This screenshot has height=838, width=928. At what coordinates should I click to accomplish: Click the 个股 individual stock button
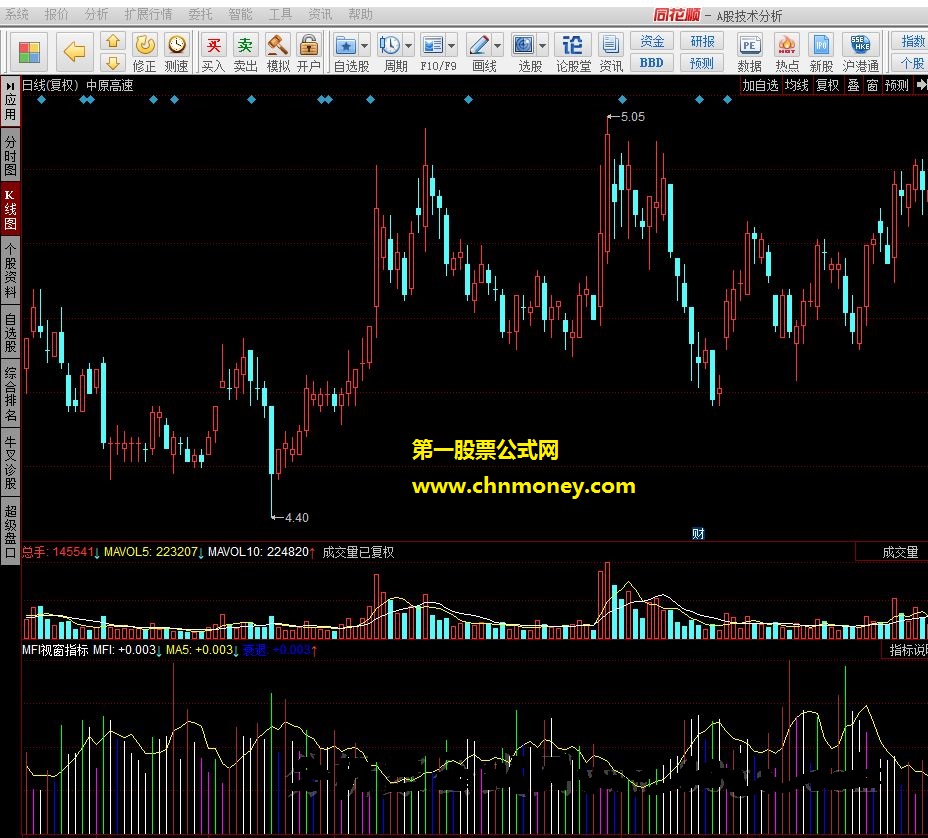click(x=910, y=62)
